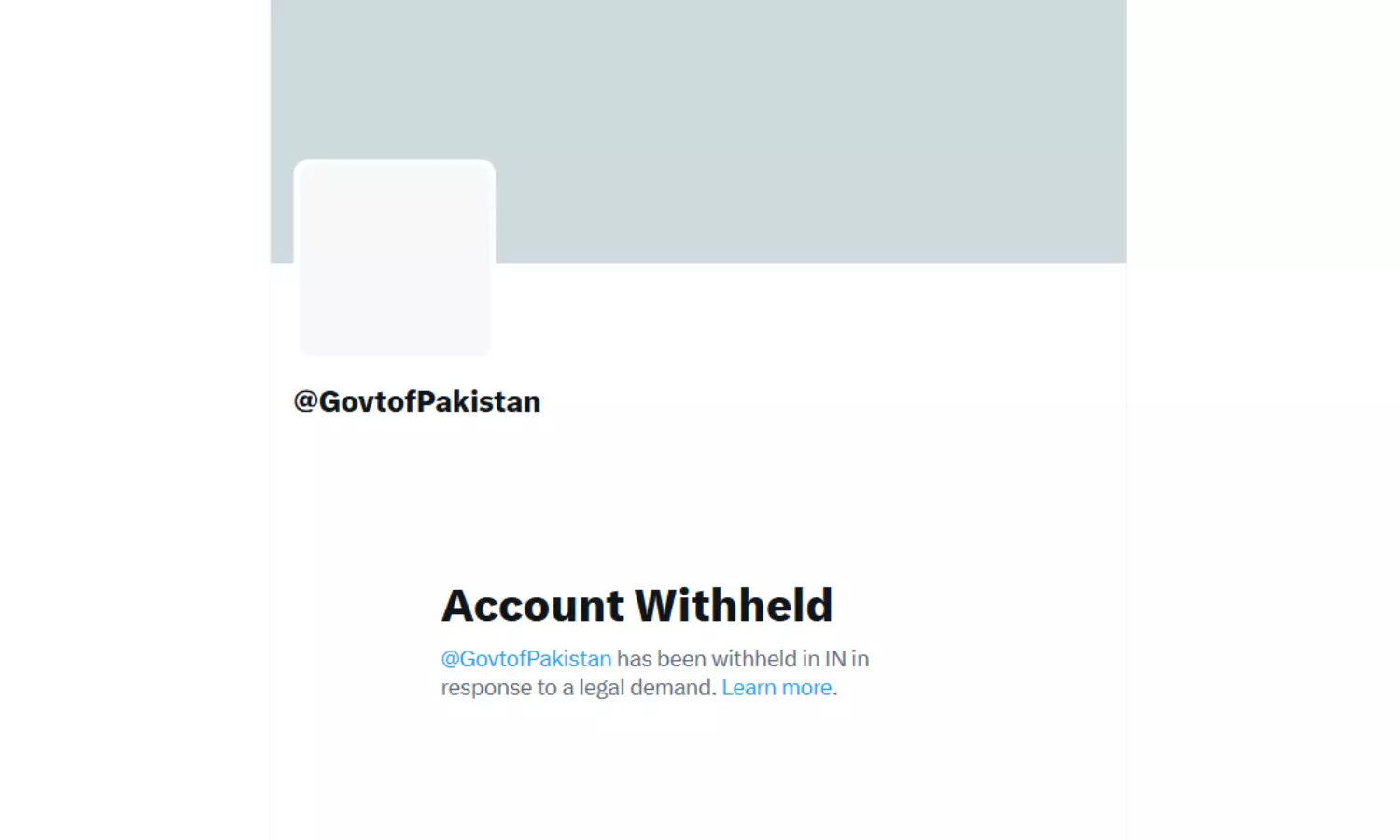Click the white margin left of profile column

[135, 420]
